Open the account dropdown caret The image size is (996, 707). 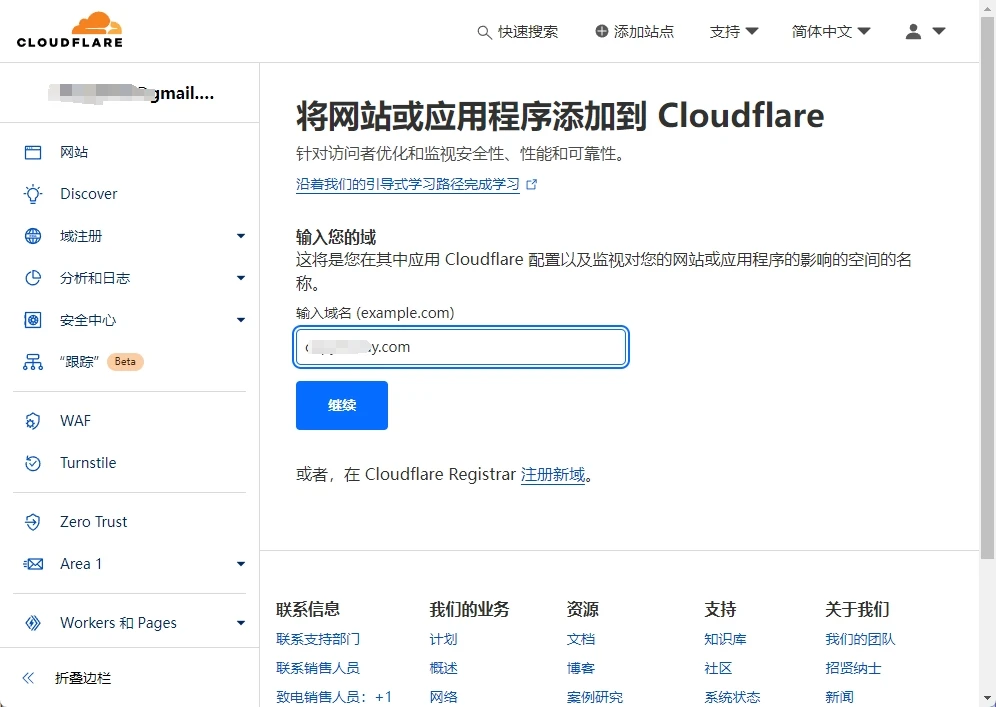click(938, 31)
